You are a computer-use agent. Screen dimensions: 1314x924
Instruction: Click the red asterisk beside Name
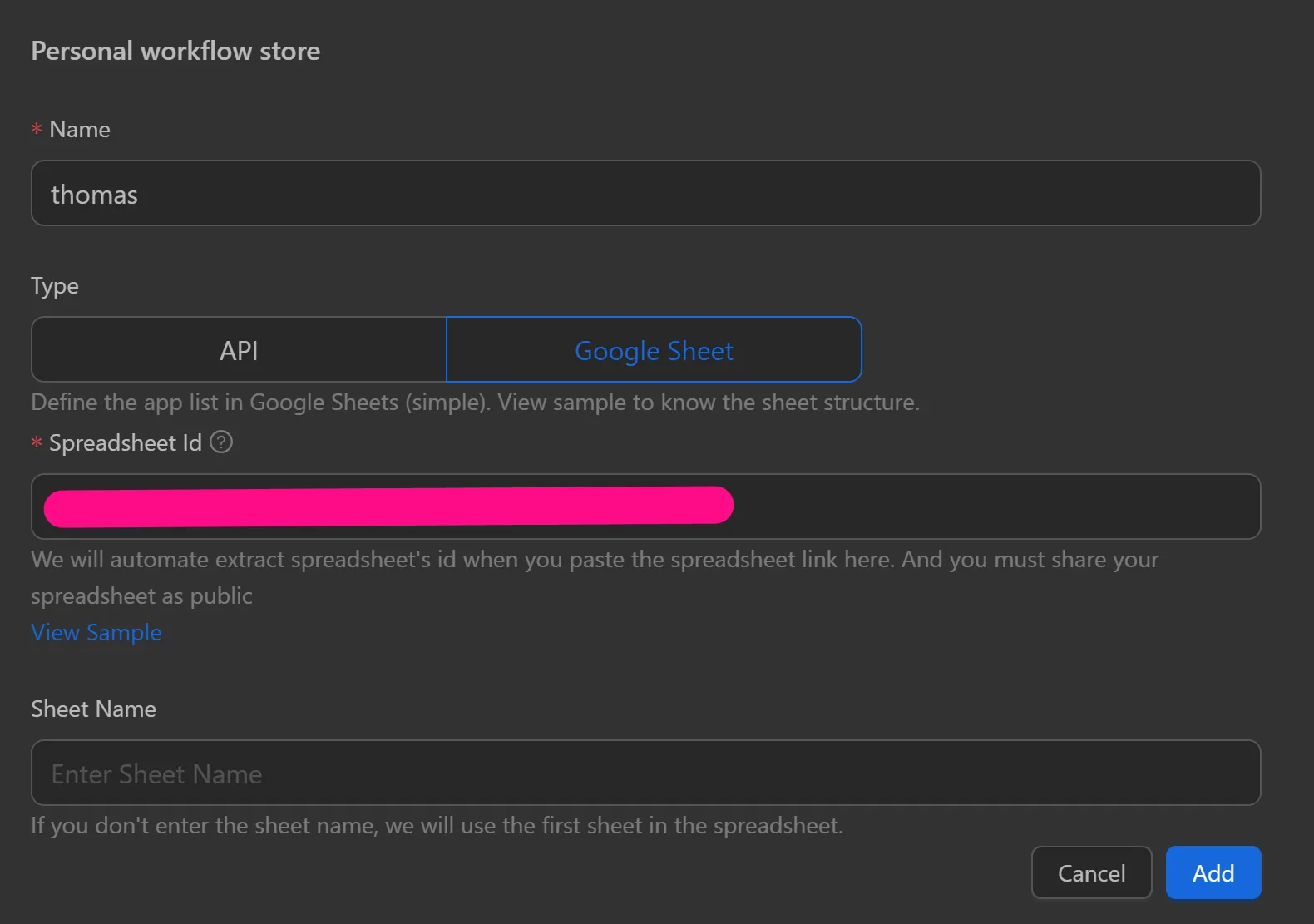[x=37, y=130]
